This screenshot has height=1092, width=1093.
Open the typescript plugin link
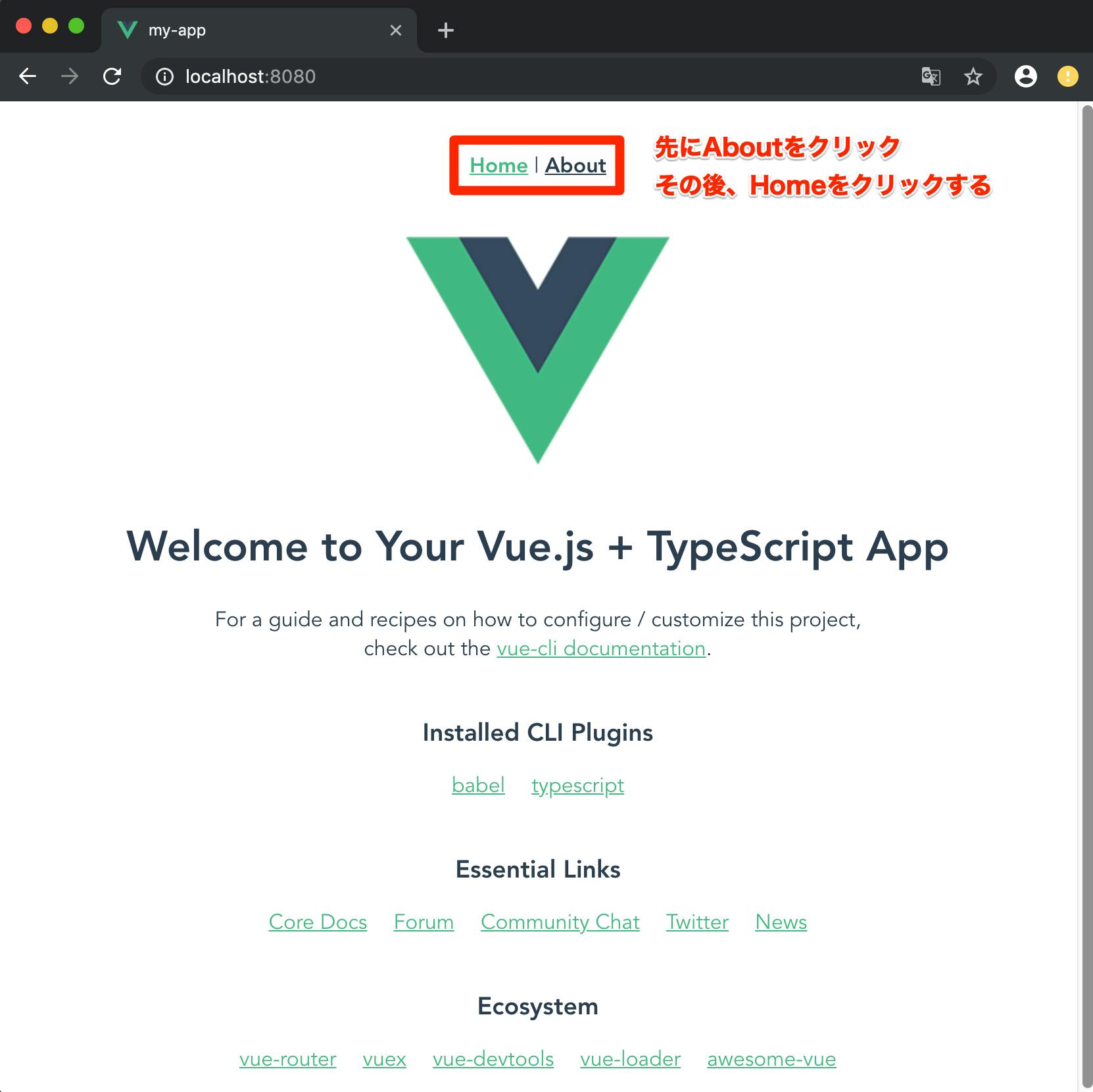578,785
